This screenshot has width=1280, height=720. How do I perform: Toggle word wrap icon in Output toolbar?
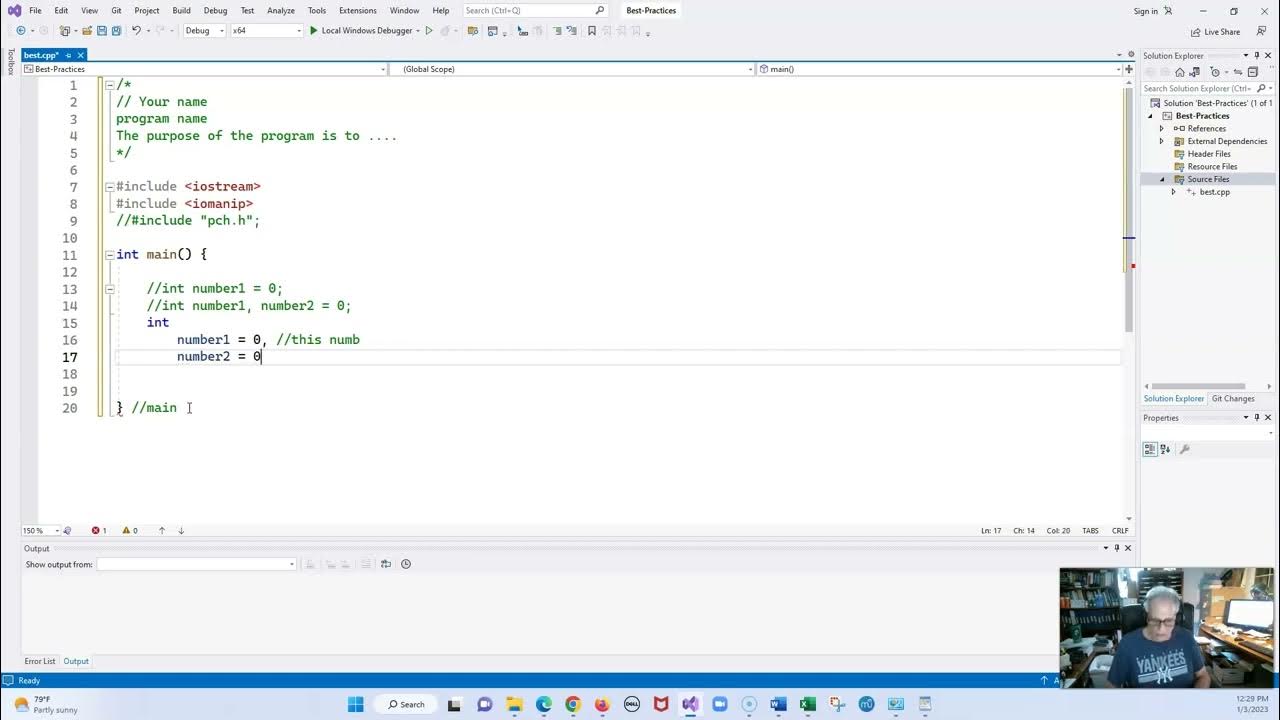coord(386,564)
